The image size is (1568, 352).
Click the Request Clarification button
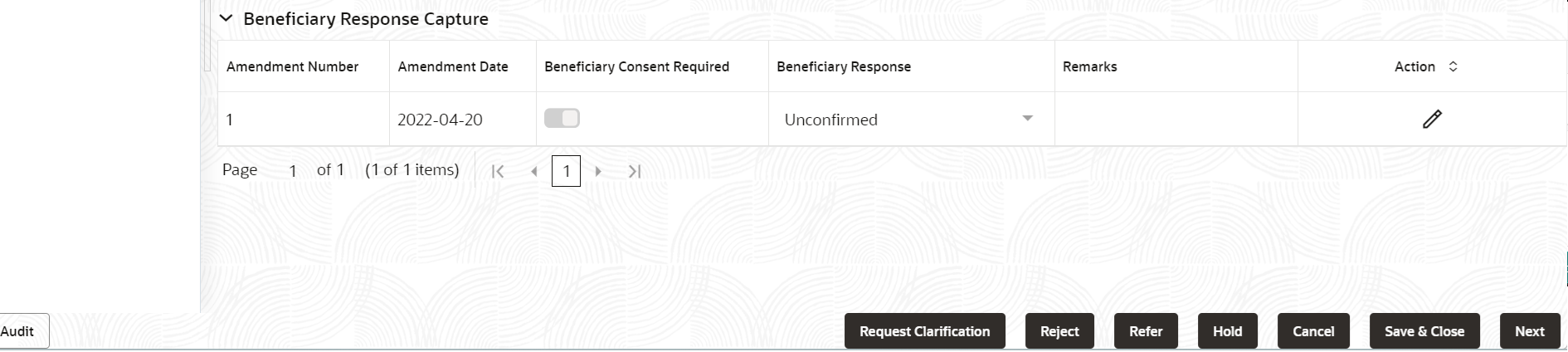924,331
